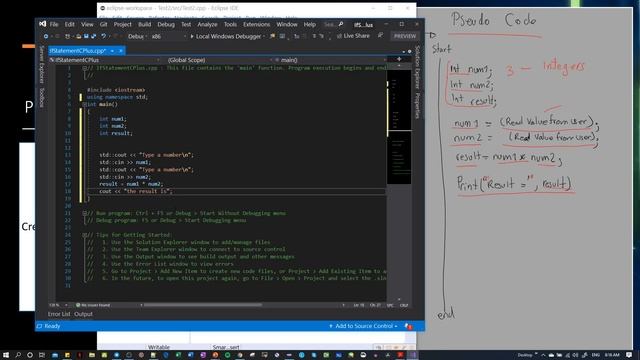Open the IfStatementCPlus project scope dropdown

click(x=105, y=60)
